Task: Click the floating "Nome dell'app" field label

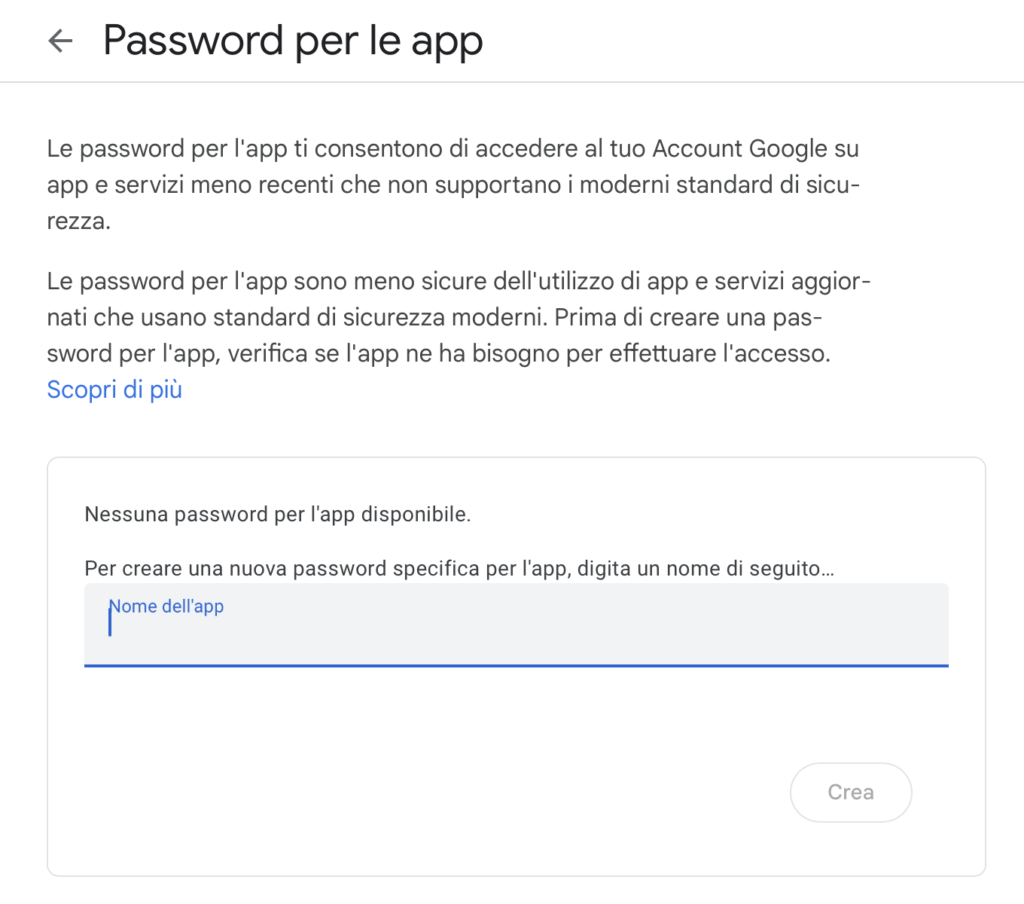Action: [x=166, y=606]
